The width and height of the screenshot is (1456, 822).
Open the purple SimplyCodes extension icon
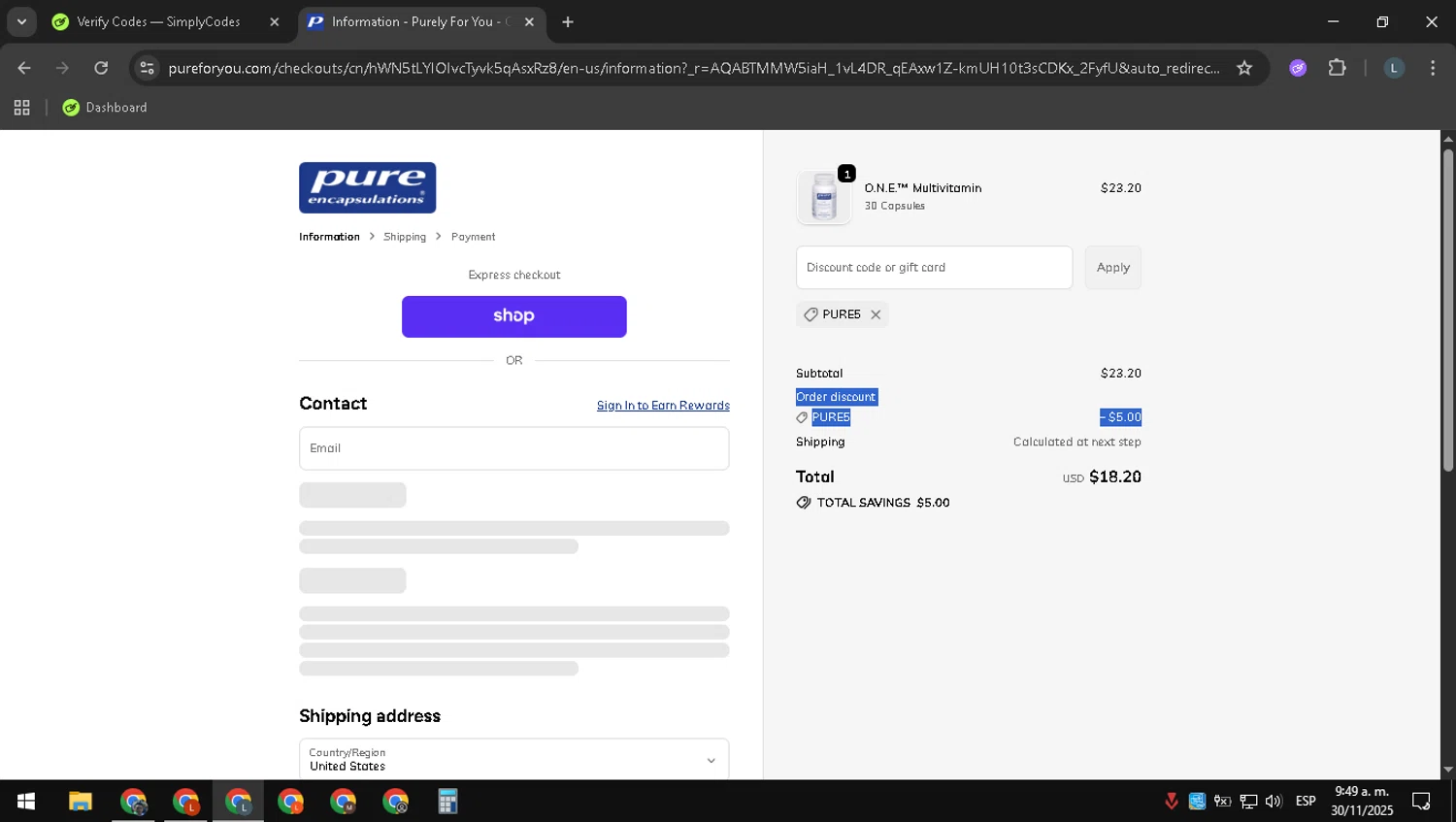(x=1298, y=68)
